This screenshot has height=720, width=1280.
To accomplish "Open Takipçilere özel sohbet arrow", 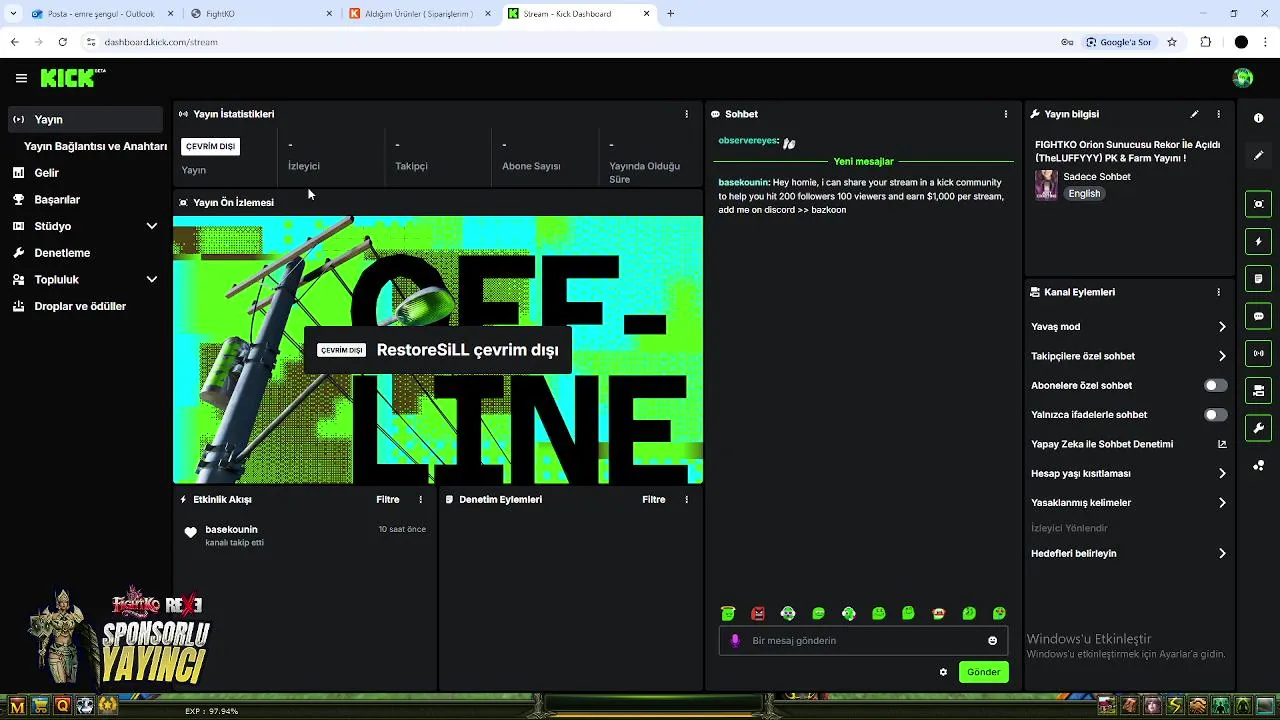I will pyautogui.click(x=1222, y=356).
